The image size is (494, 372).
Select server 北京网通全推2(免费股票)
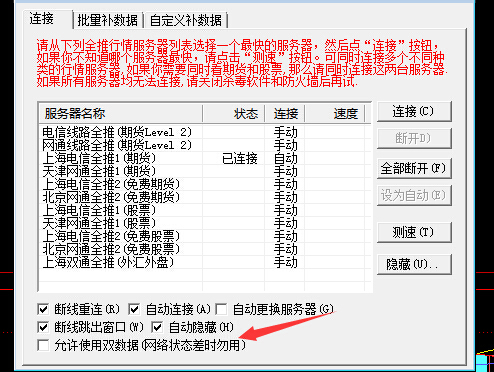pyautogui.click(x=111, y=249)
